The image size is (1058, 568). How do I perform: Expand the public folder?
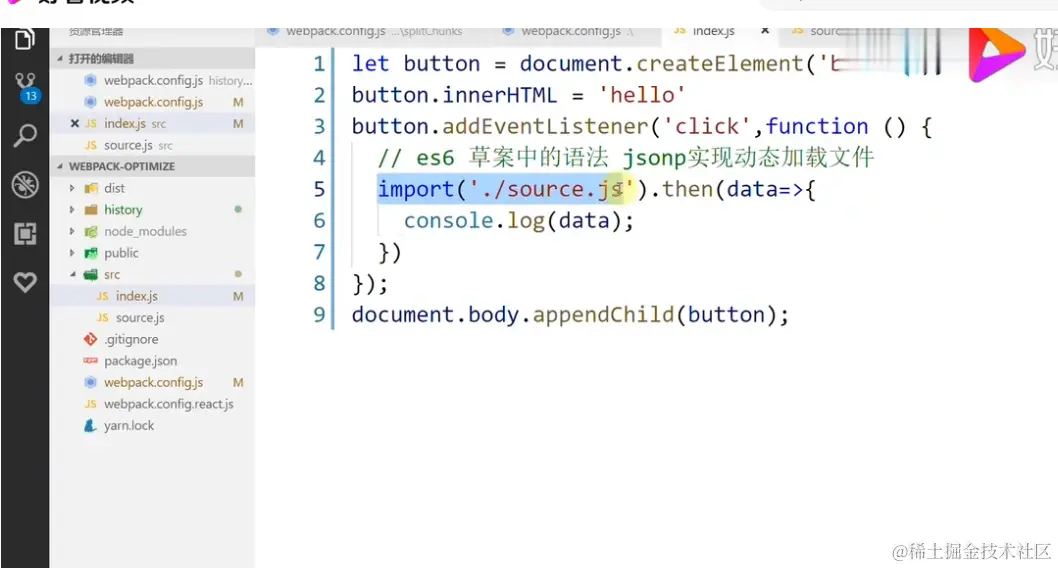(x=72, y=253)
